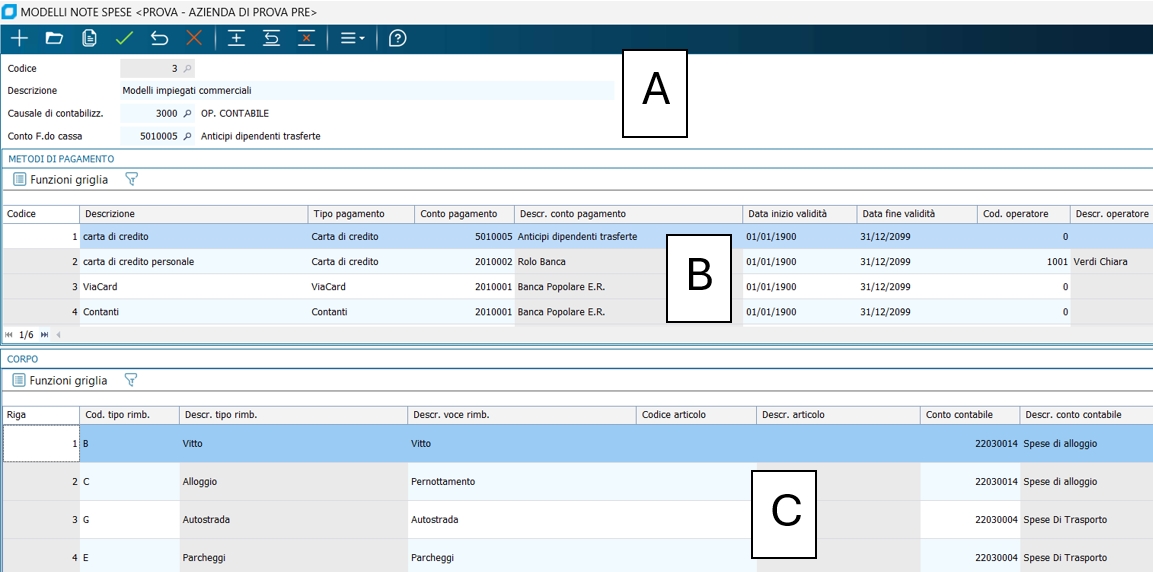Click the Descrizione input field
Viewport: 1153px width, 572px height.
click(x=366, y=91)
